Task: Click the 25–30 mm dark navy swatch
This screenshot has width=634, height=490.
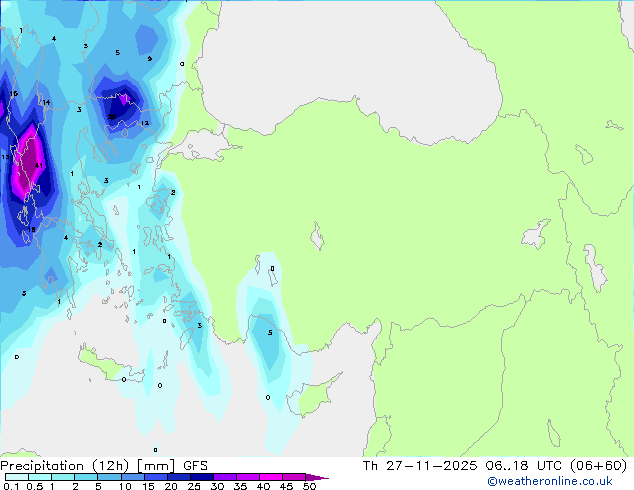Action: (x=201, y=477)
